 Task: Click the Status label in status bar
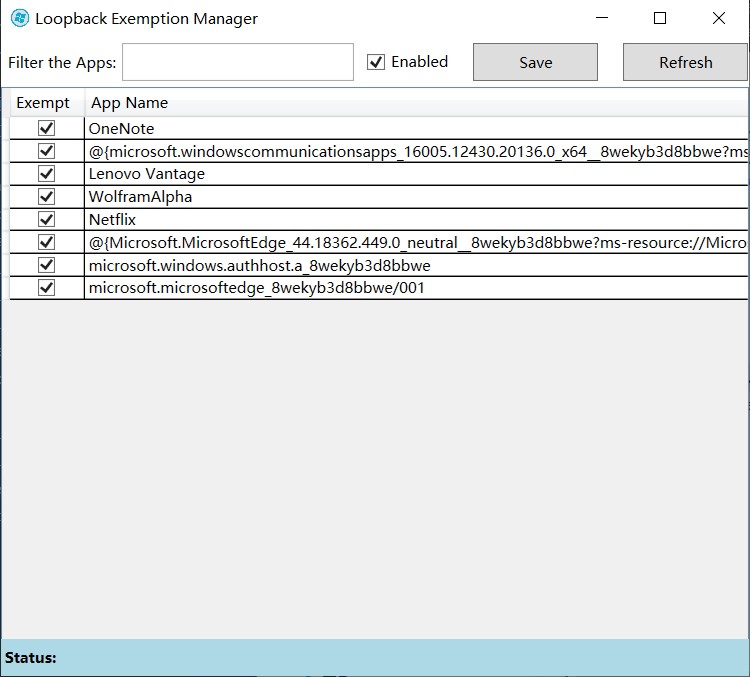(x=31, y=657)
